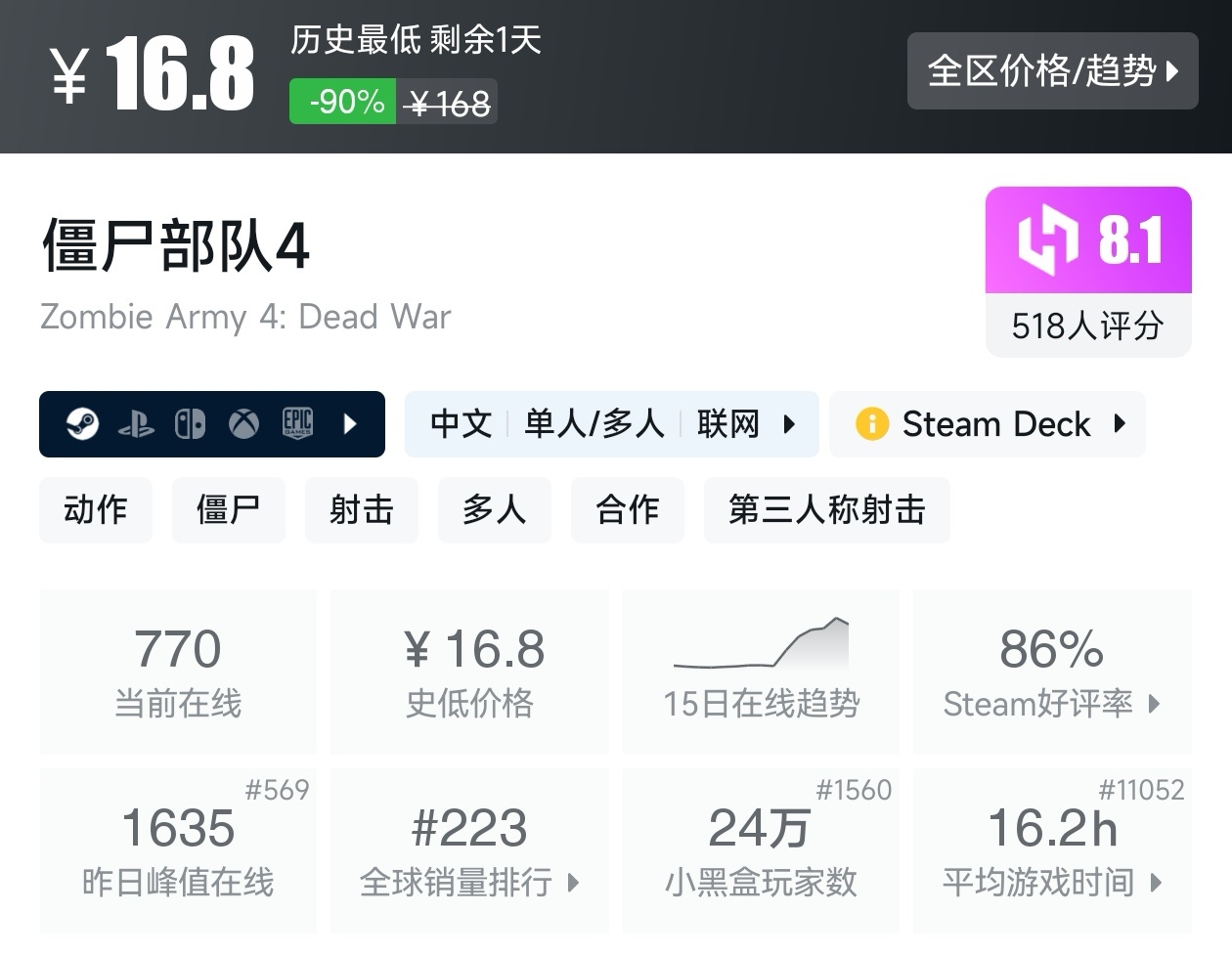The image size is (1232, 956).
Task: Click the Xbox platform icon
Action: point(243,424)
